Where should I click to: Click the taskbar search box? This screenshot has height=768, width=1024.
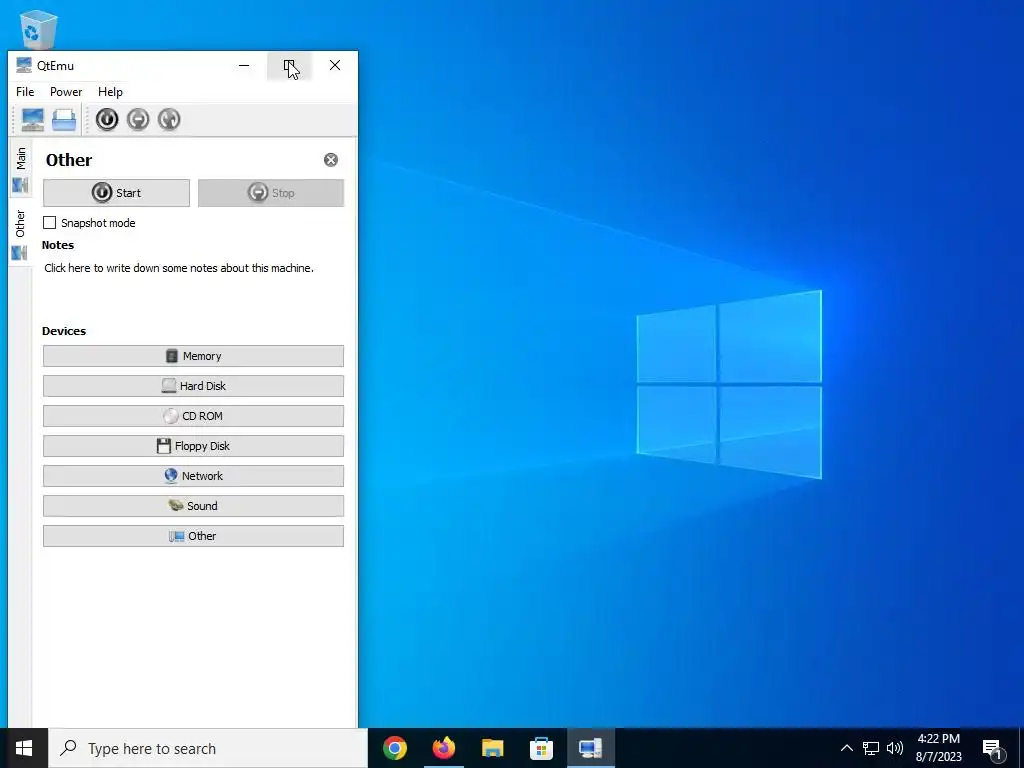click(x=208, y=748)
